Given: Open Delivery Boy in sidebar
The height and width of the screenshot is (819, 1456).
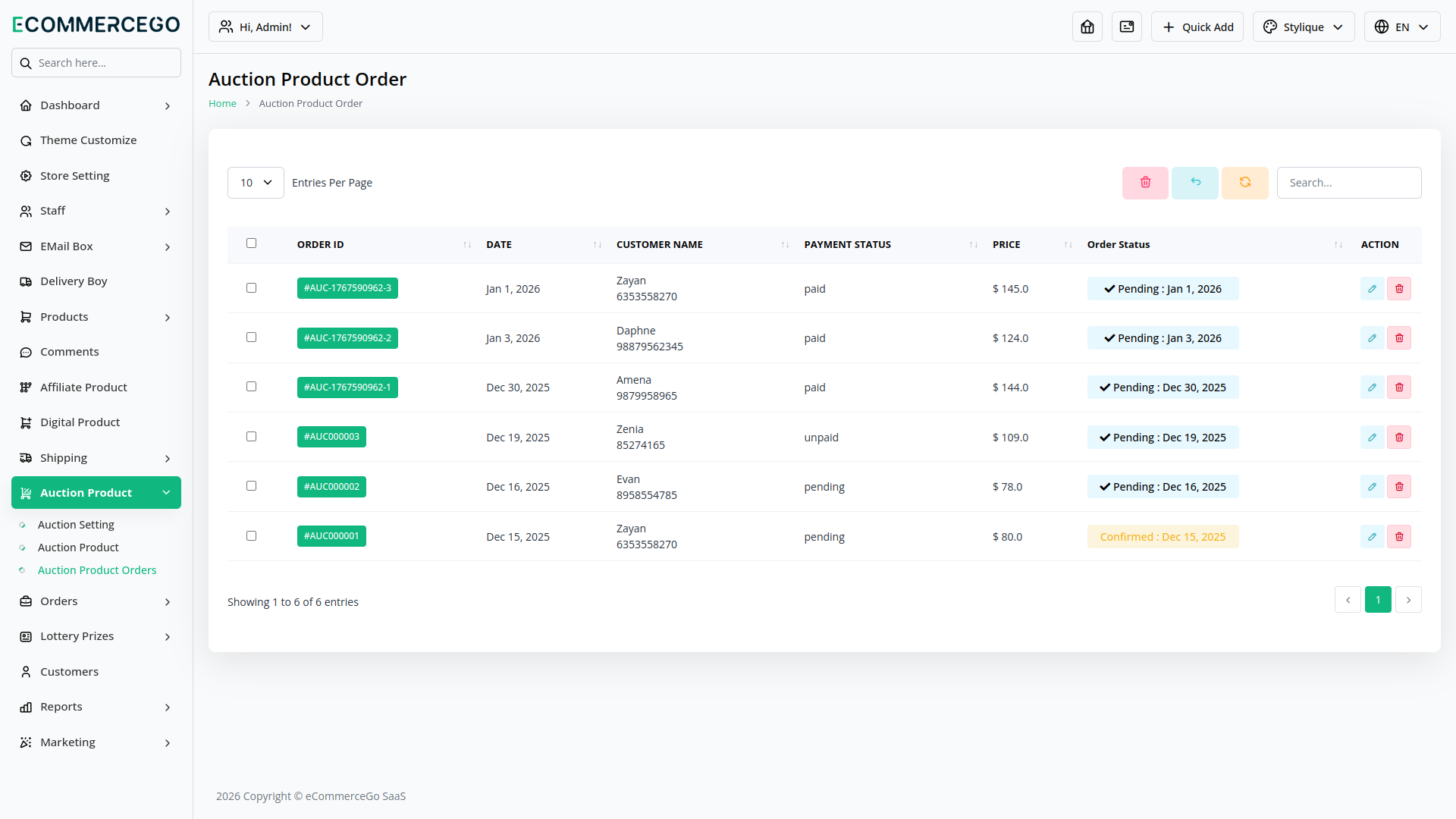Looking at the screenshot, I should (96, 281).
